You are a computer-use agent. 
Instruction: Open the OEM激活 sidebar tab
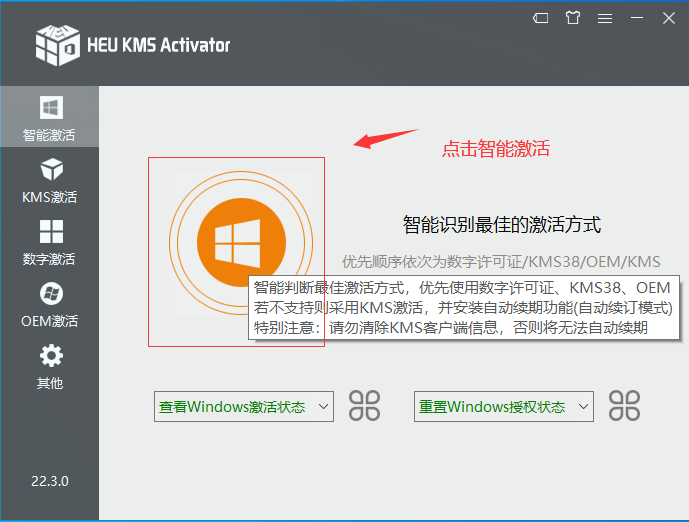tap(49, 304)
